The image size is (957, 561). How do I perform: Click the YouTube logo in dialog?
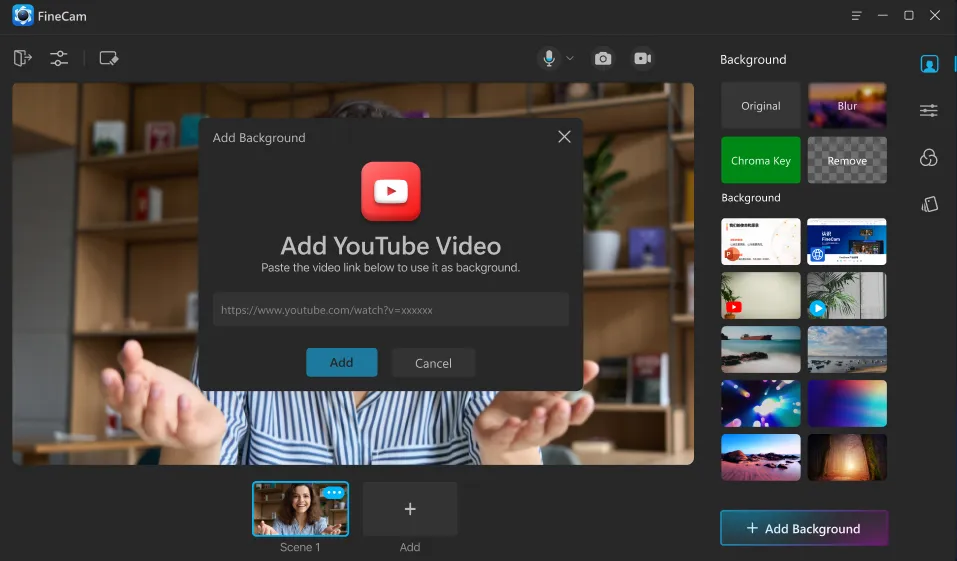tap(391, 191)
